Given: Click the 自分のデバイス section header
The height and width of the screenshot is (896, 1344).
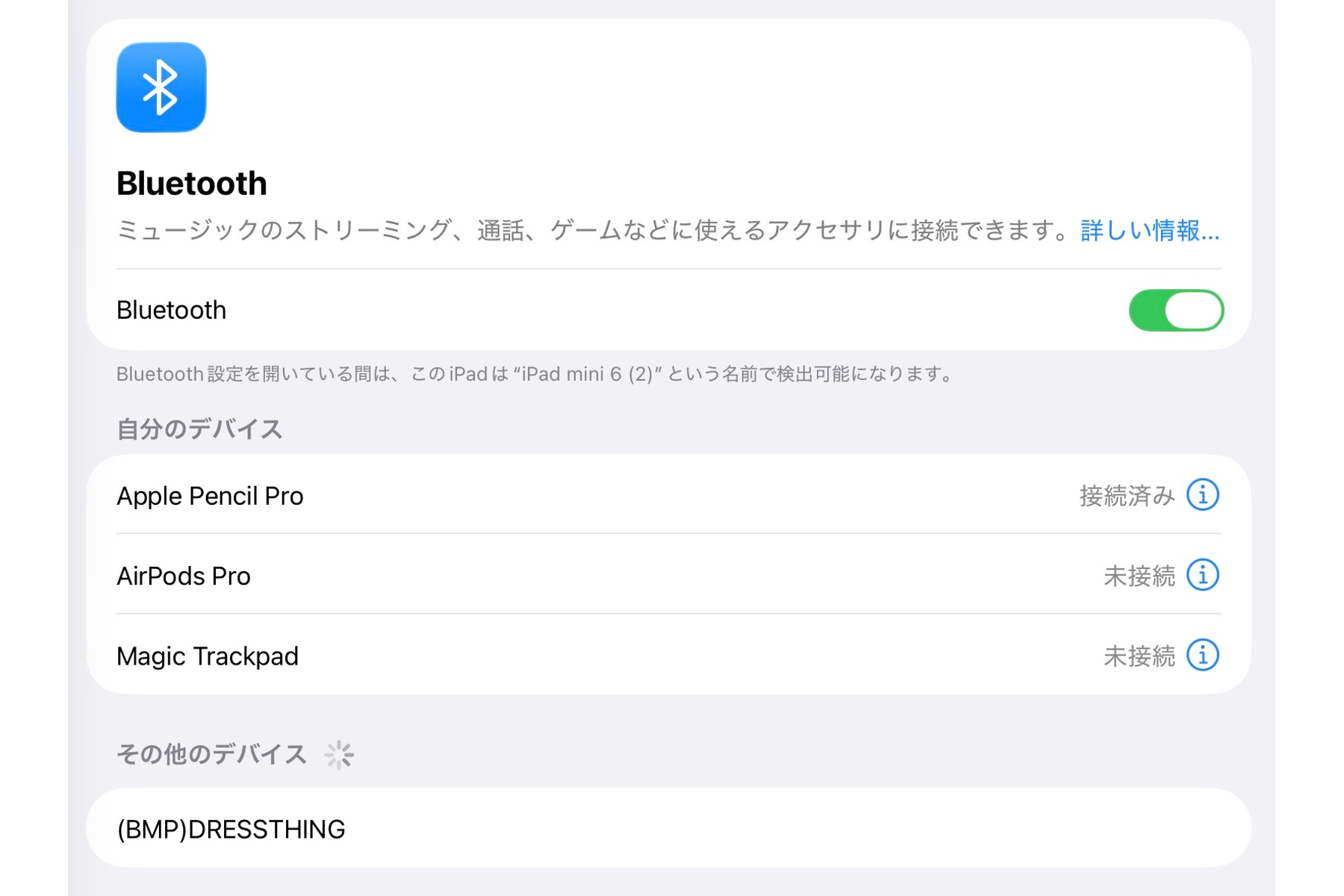Looking at the screenshot, I should pyautogui.click(x=199, y=429).
